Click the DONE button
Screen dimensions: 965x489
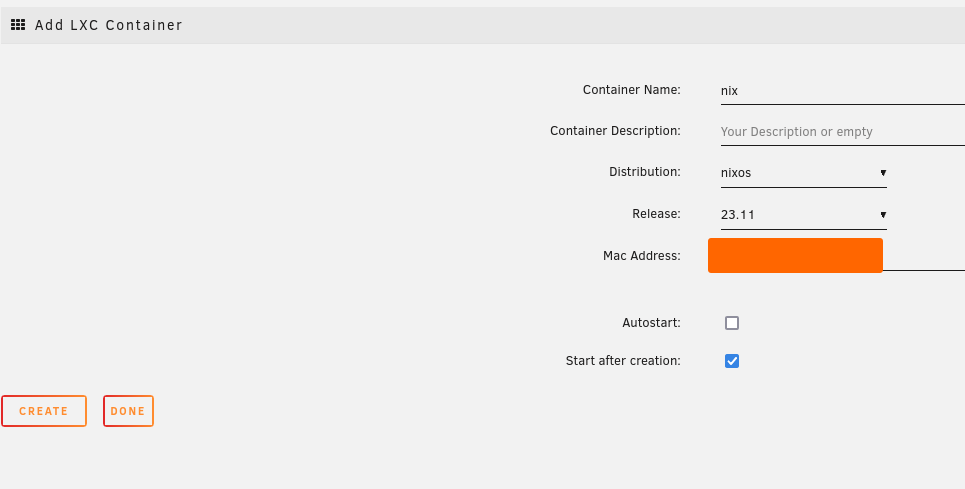point(128,411)
